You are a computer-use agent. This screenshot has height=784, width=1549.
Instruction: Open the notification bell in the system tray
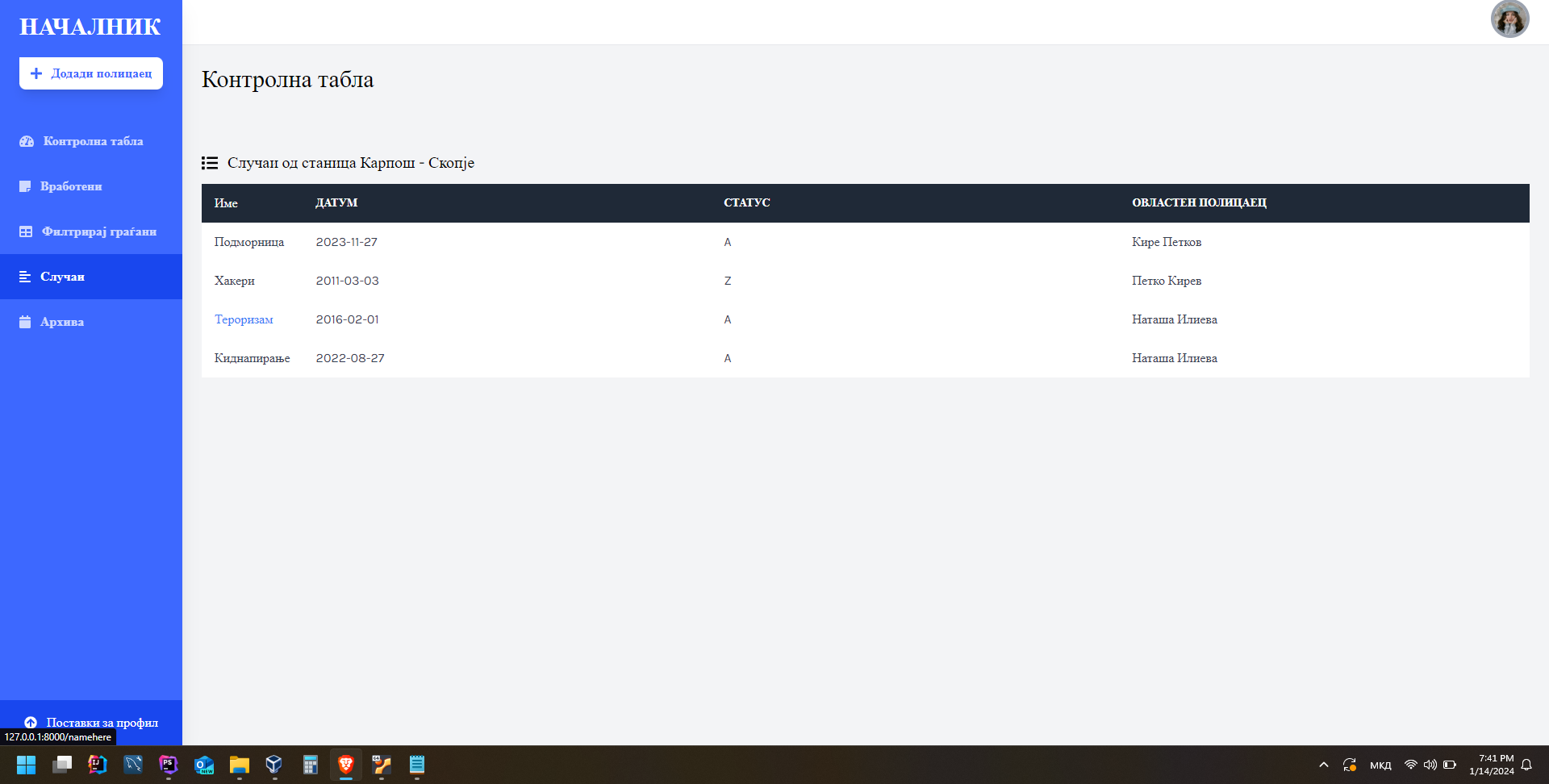coord(1526,765)
